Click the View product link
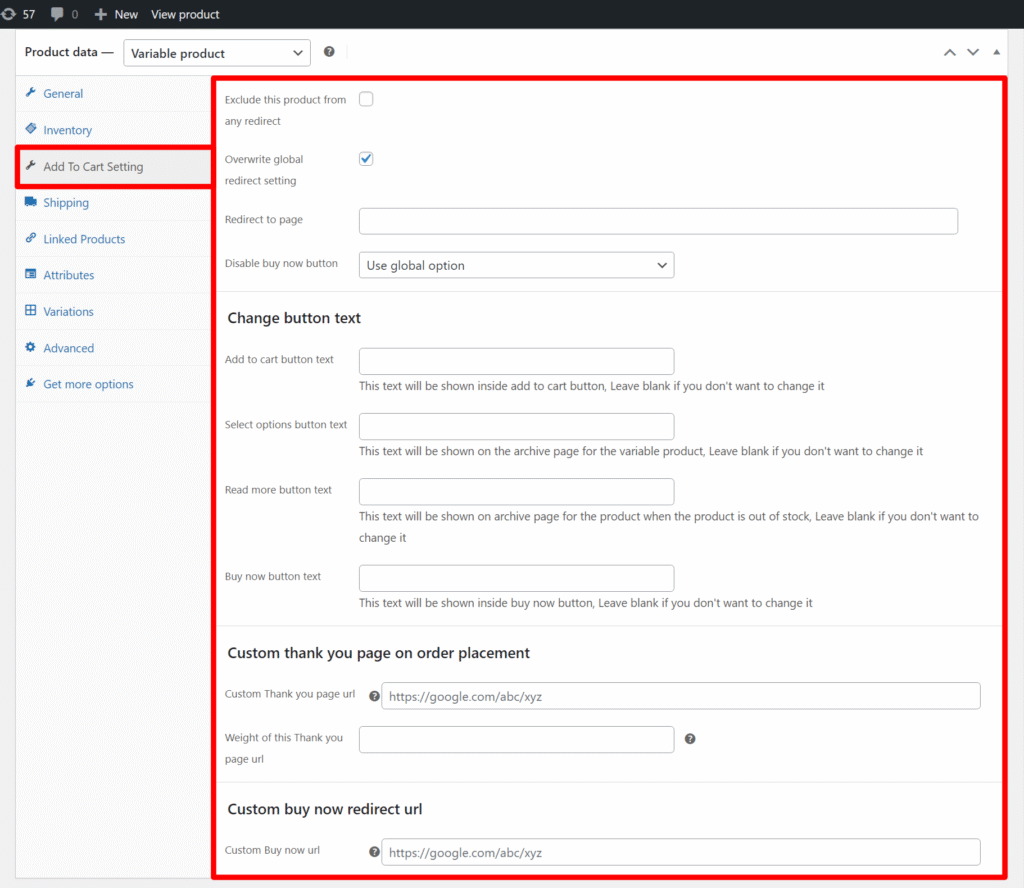The image size is (1024, 888). point(185,14)
